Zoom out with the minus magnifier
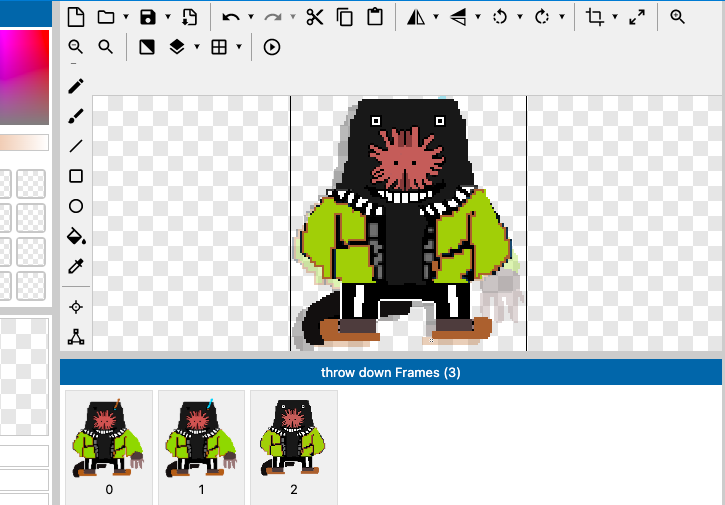Screen dimensions: 725x505 pyautogui.click(x=76, y=47)
